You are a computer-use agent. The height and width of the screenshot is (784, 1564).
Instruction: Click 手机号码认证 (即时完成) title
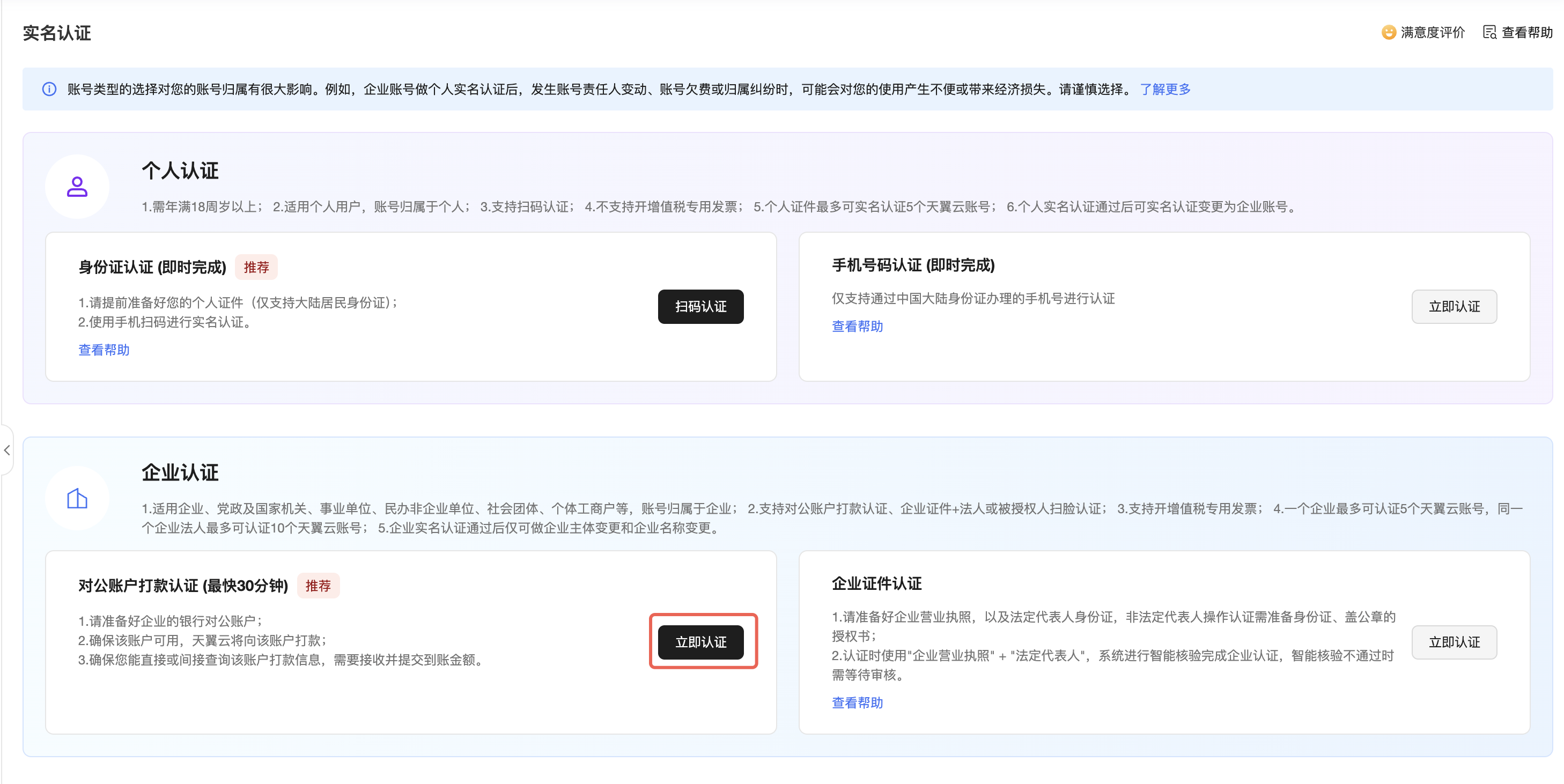[x=913, y=265]
